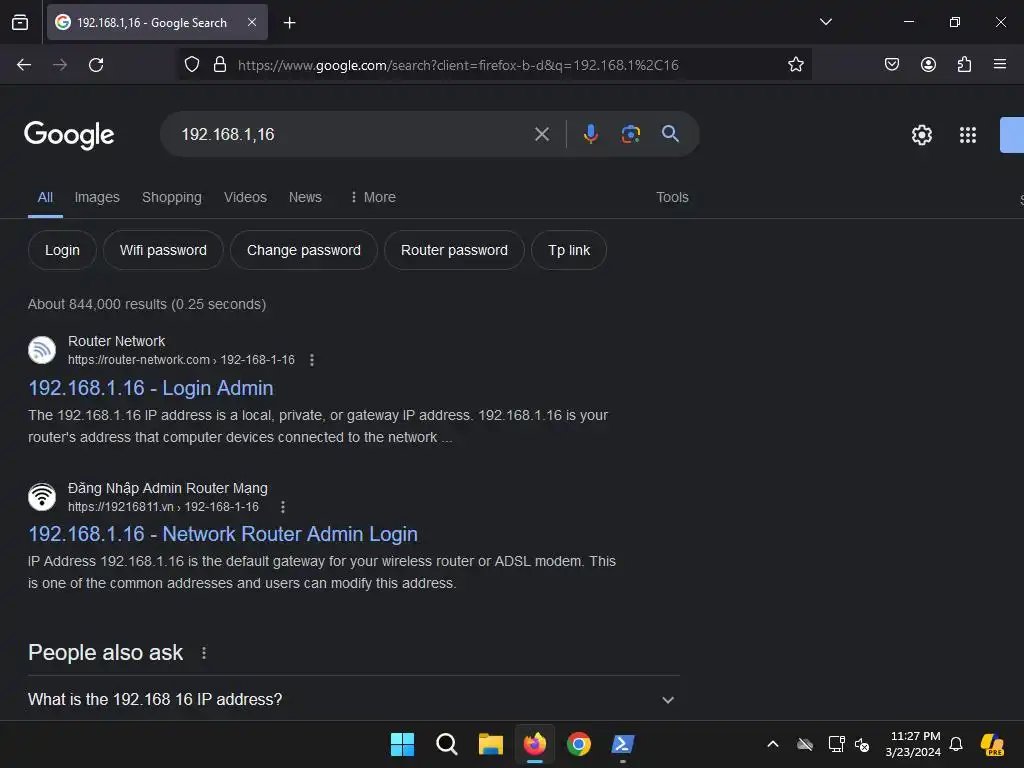Open the tracking protection shield

tap(191, 65)
